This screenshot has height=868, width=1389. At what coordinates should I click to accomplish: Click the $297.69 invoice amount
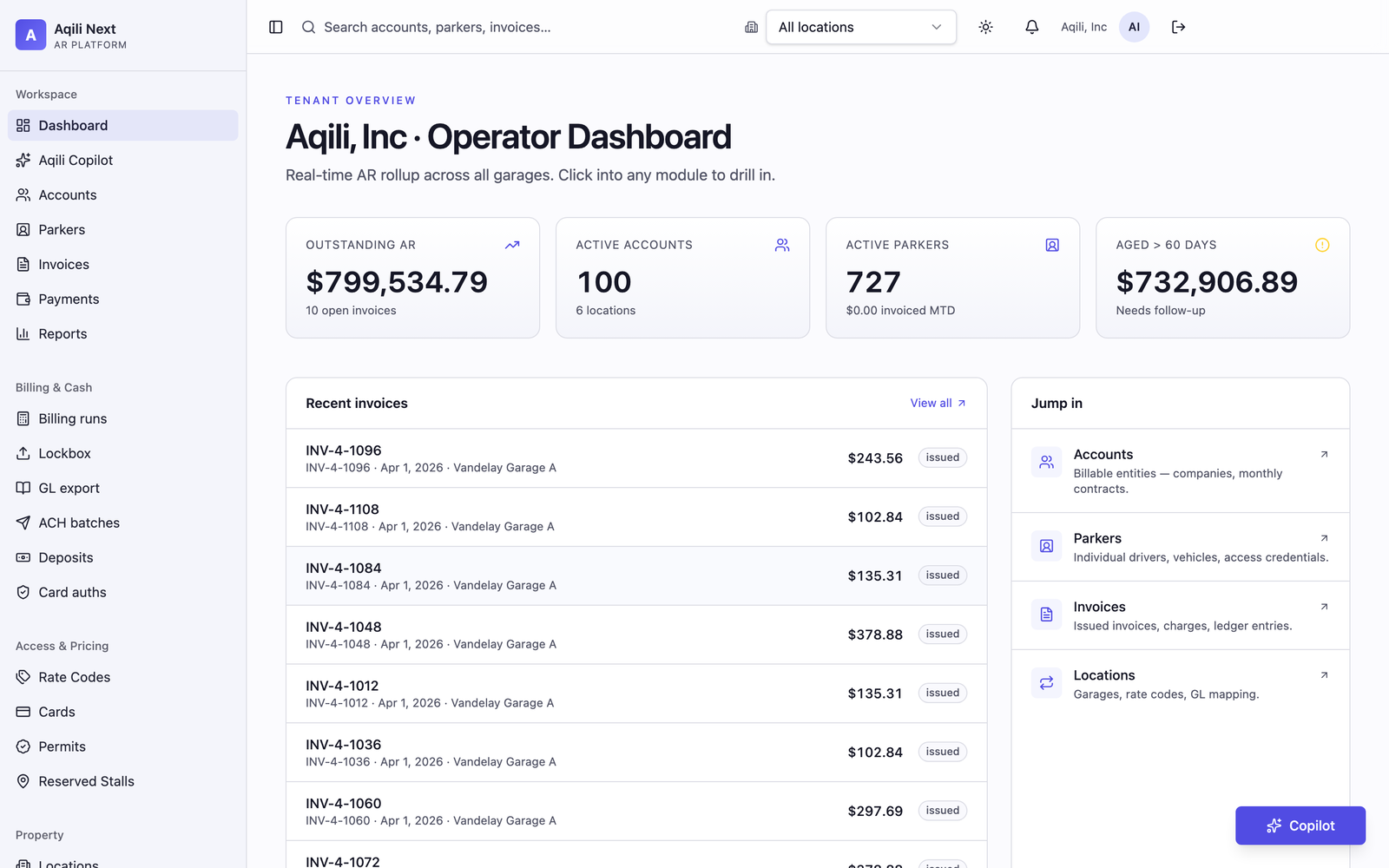[x=875, y=811]
